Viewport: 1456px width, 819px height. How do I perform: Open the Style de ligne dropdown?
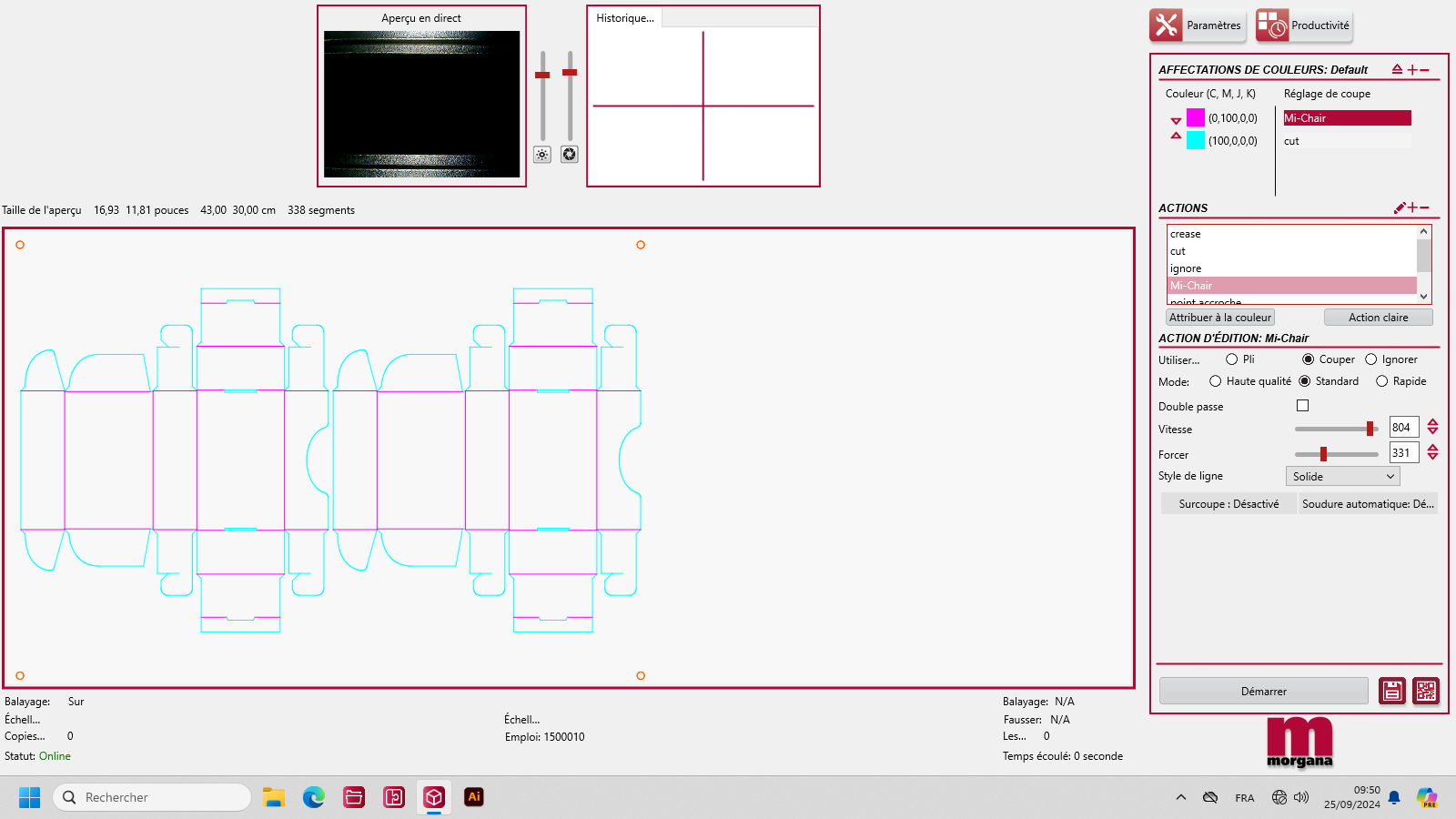(x=1342, y=477)
